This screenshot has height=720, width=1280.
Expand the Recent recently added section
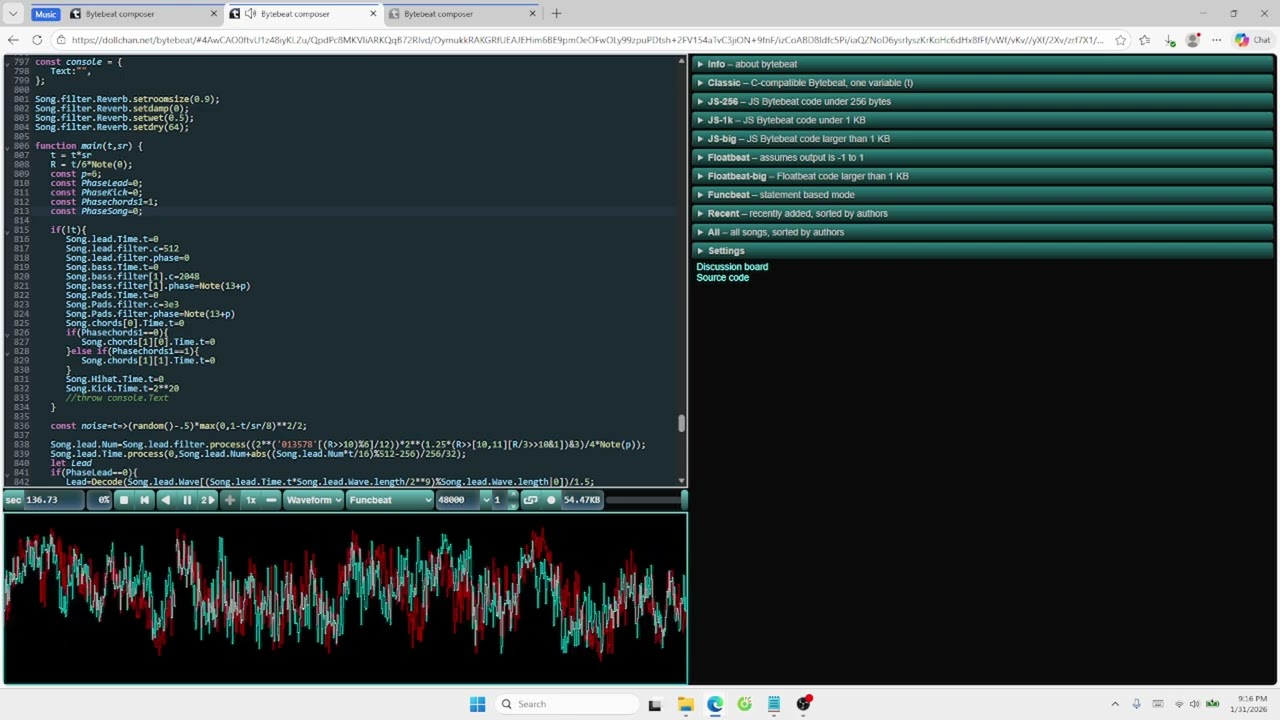pos(984,213)
